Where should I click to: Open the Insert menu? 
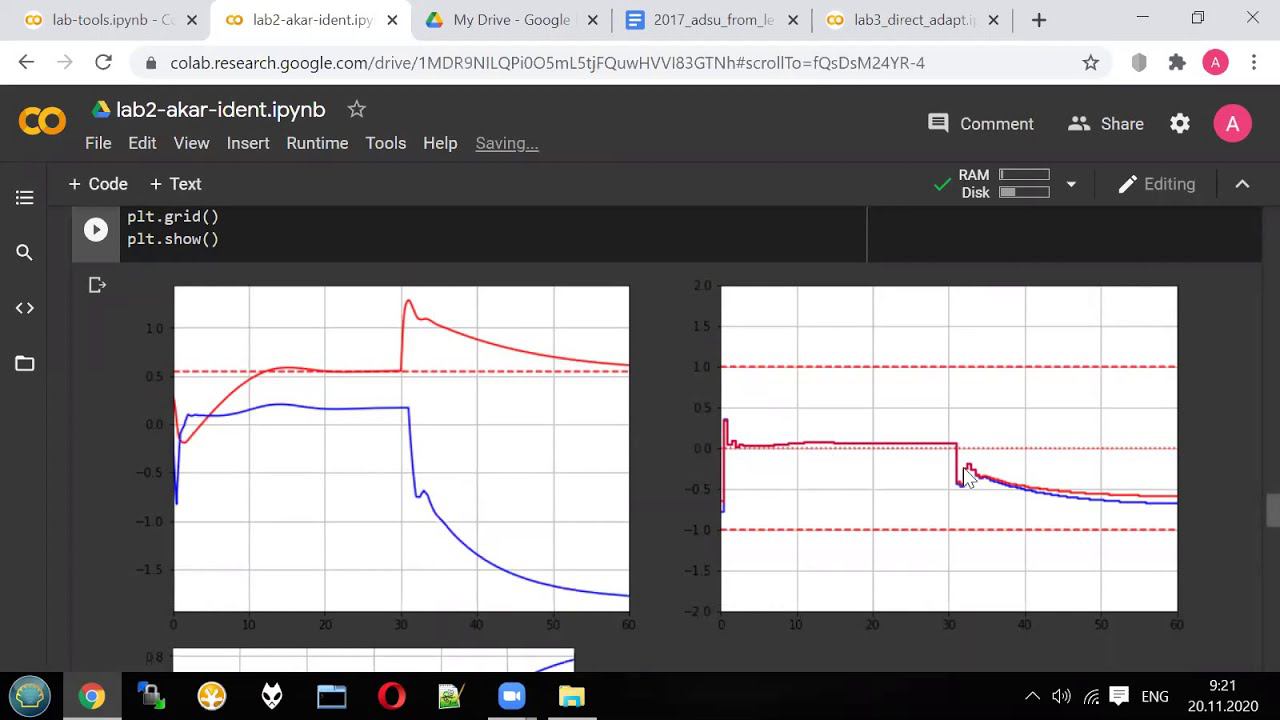click(x=248, y=143)
